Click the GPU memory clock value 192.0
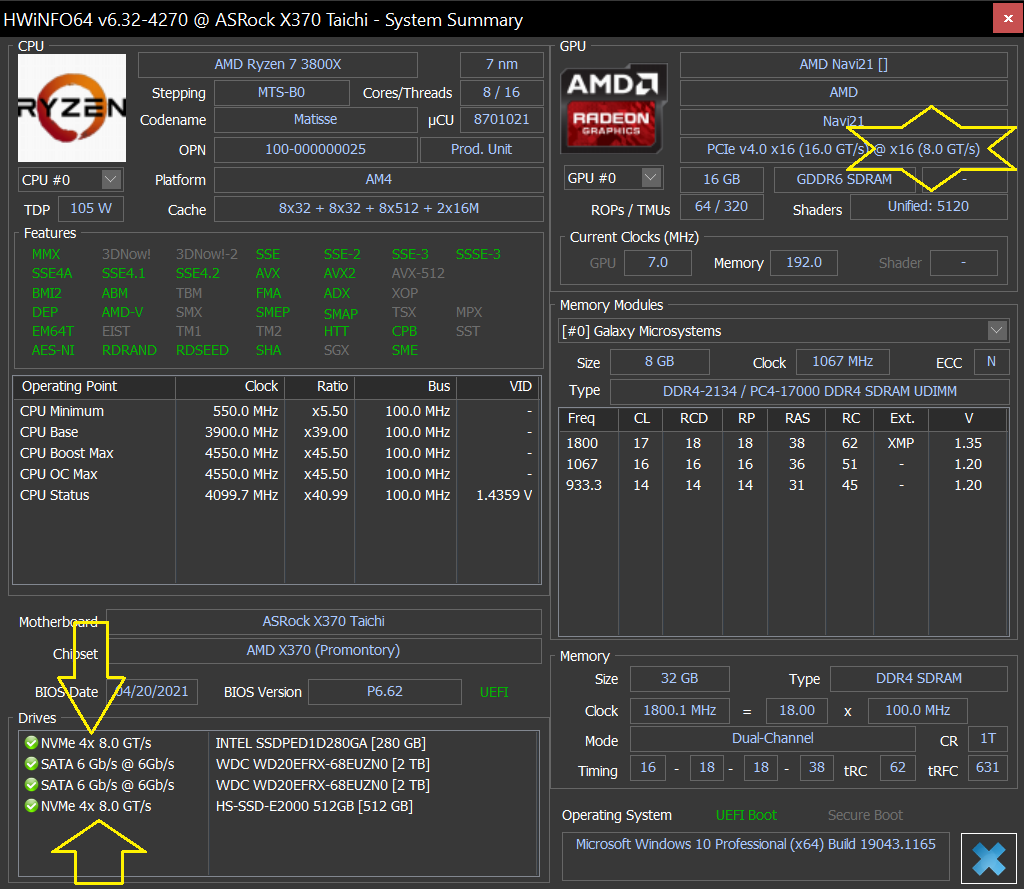The width and height of the screenshot is (1024, 889). [x=804, y=263]
